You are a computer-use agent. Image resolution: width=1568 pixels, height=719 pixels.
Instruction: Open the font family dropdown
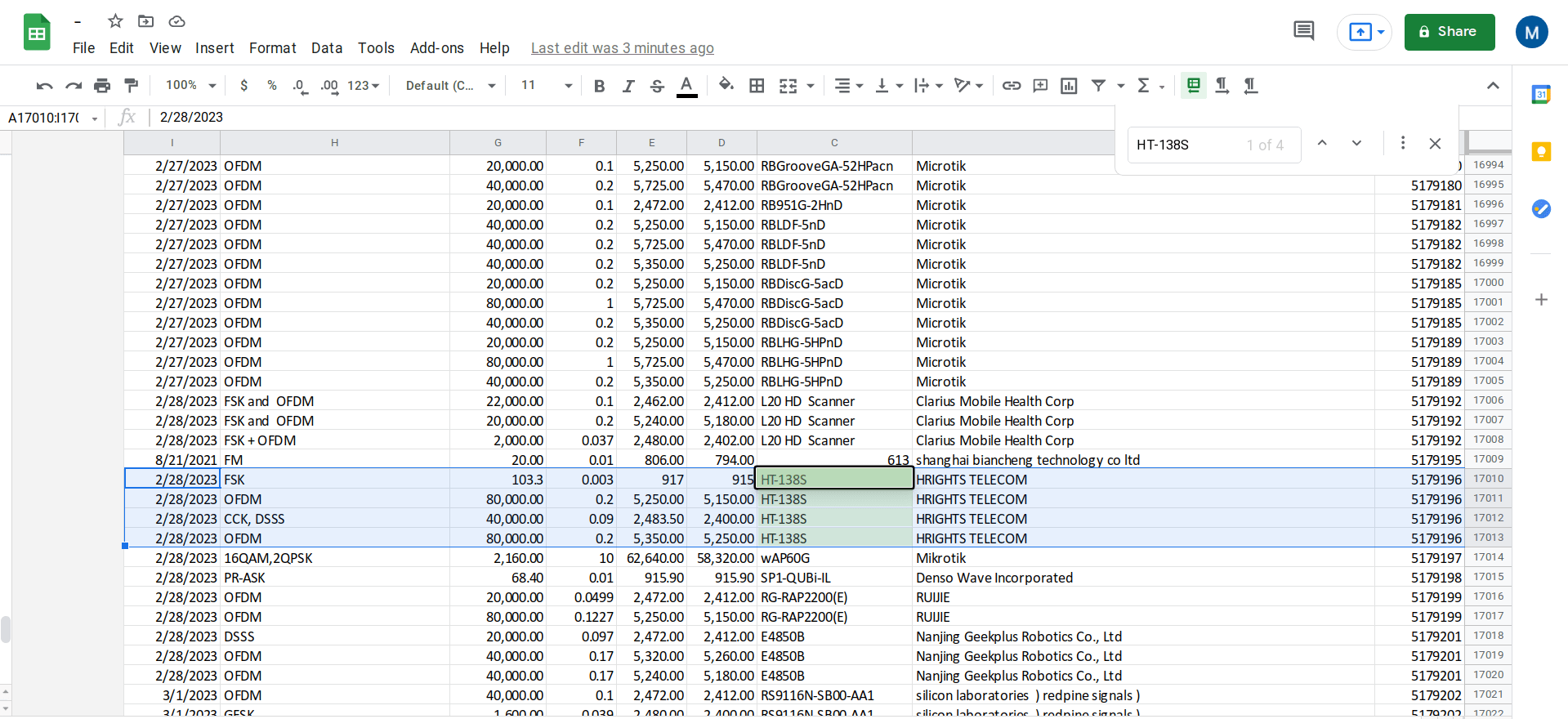pos(451,86)
